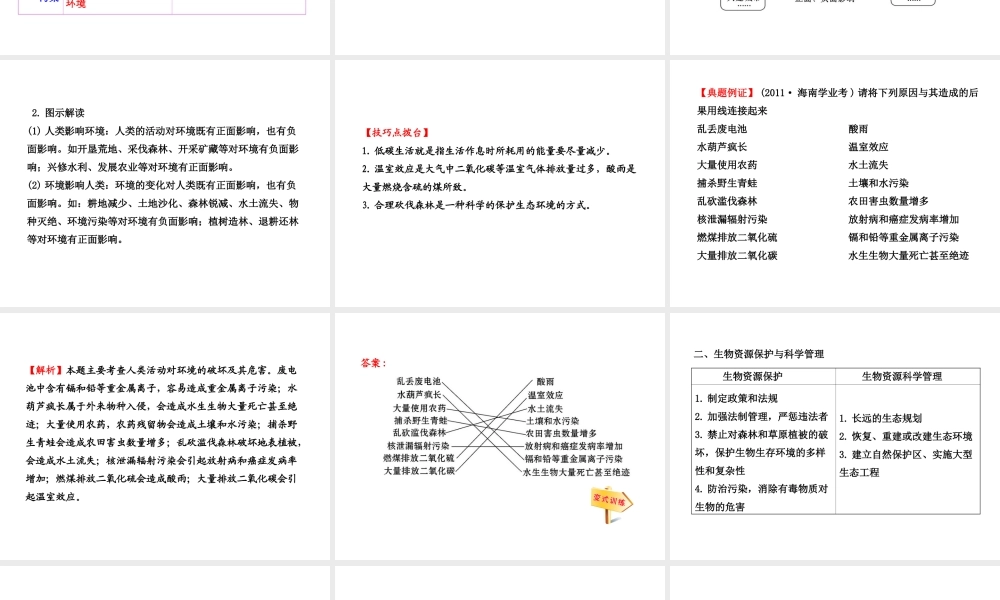Click 水葫芦疯长 in the 典题例证 slide
Image resolution: width=1000 pixels, height=600 pixels.
click(x=722, y=147)
